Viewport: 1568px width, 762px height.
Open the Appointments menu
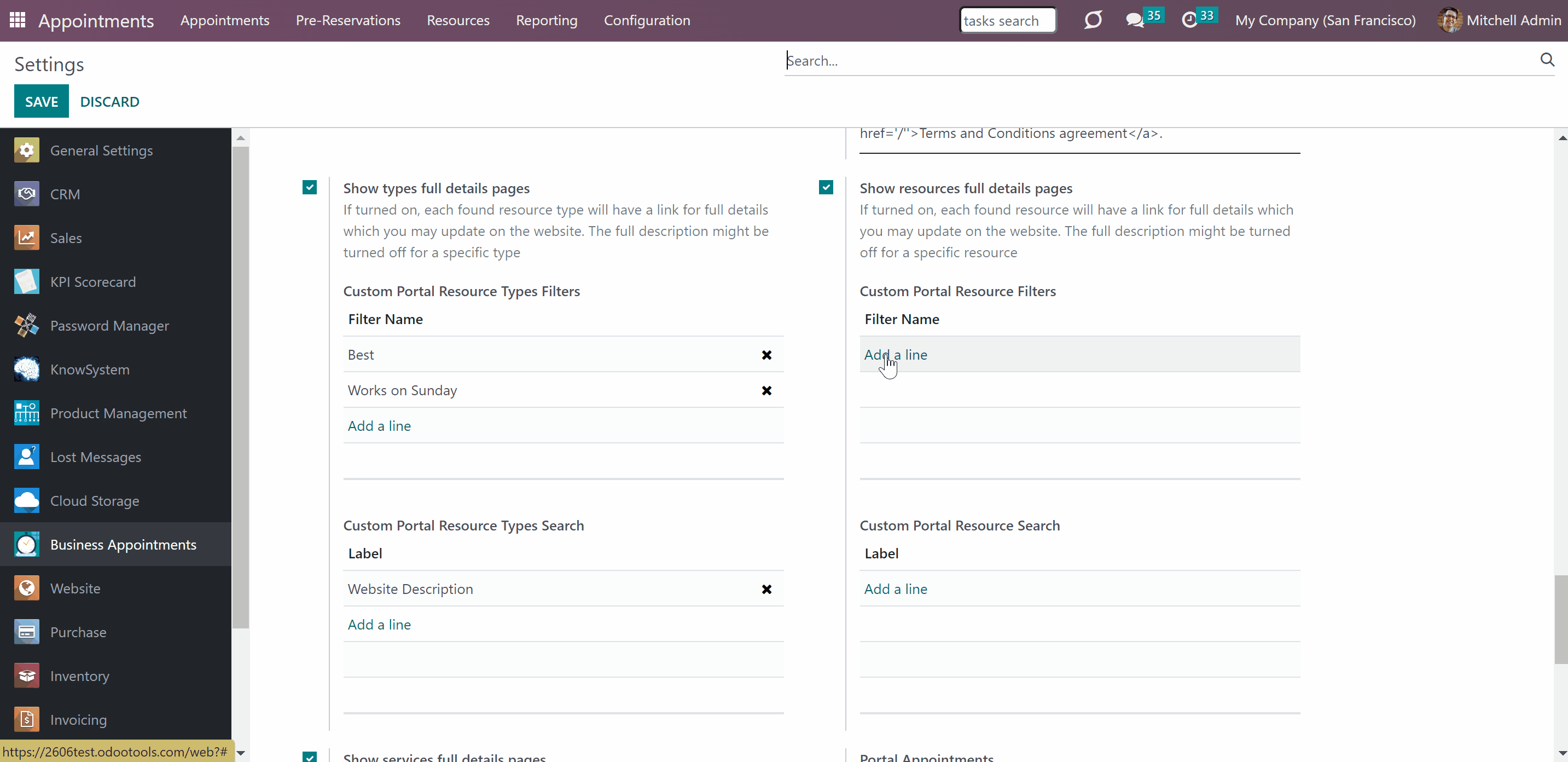coord(225,20)
